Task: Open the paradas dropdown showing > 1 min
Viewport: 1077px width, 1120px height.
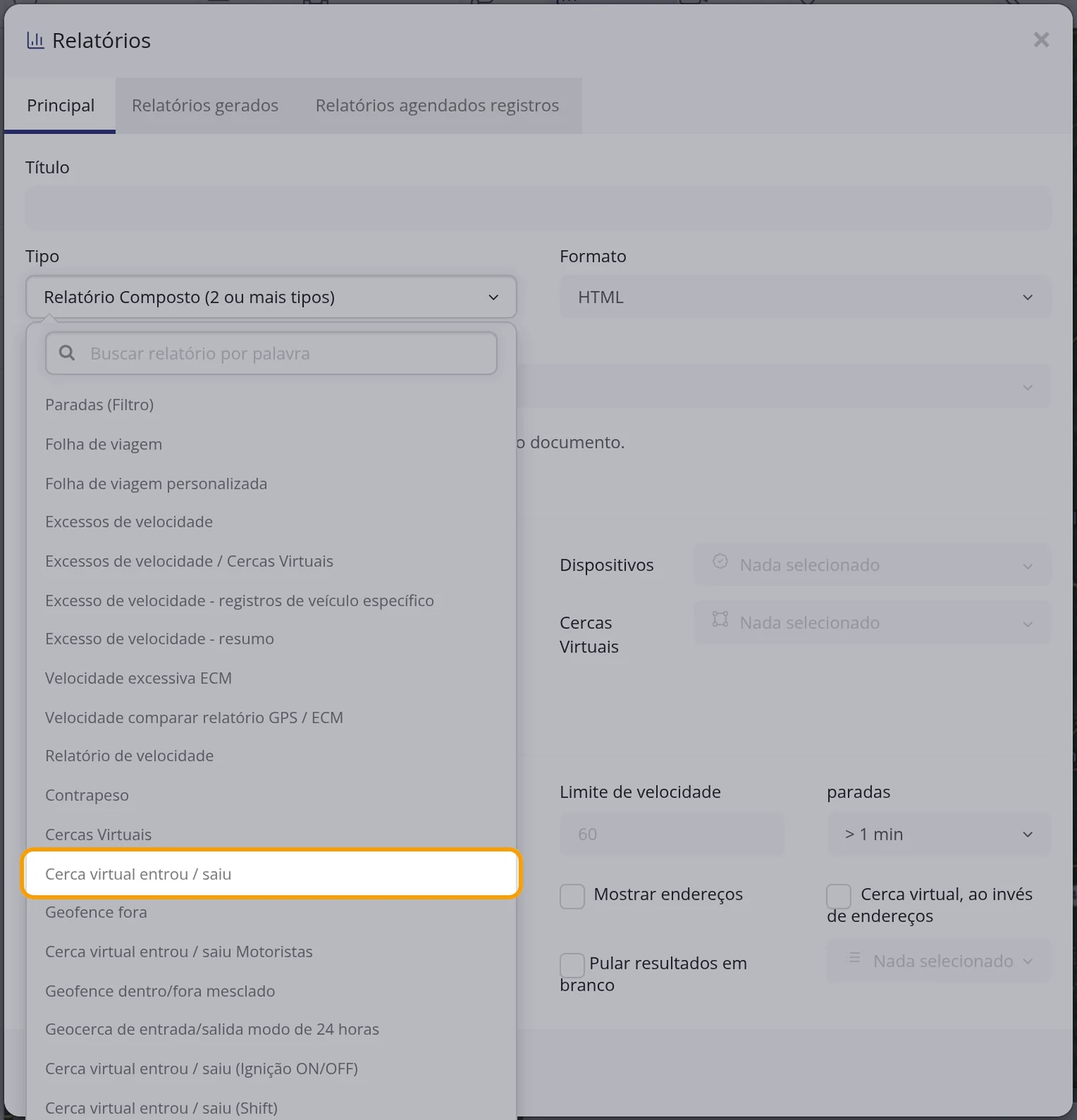Action: (x=939, y=835)
